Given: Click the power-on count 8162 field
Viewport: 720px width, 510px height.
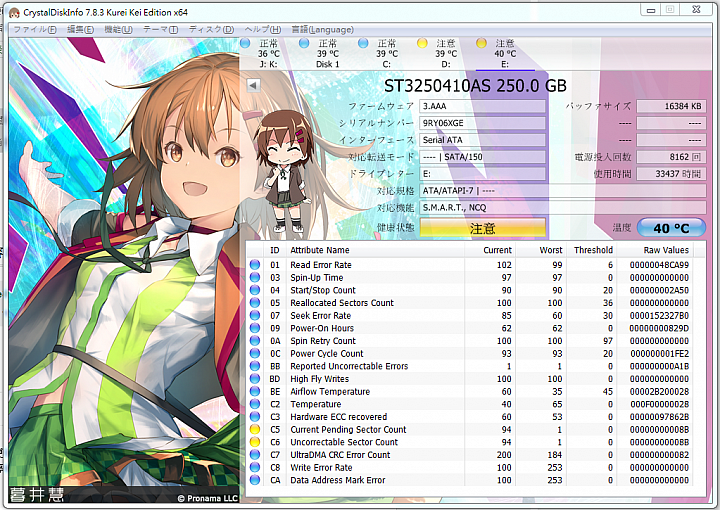Looking at the screenshot, I should pos(671,157).
